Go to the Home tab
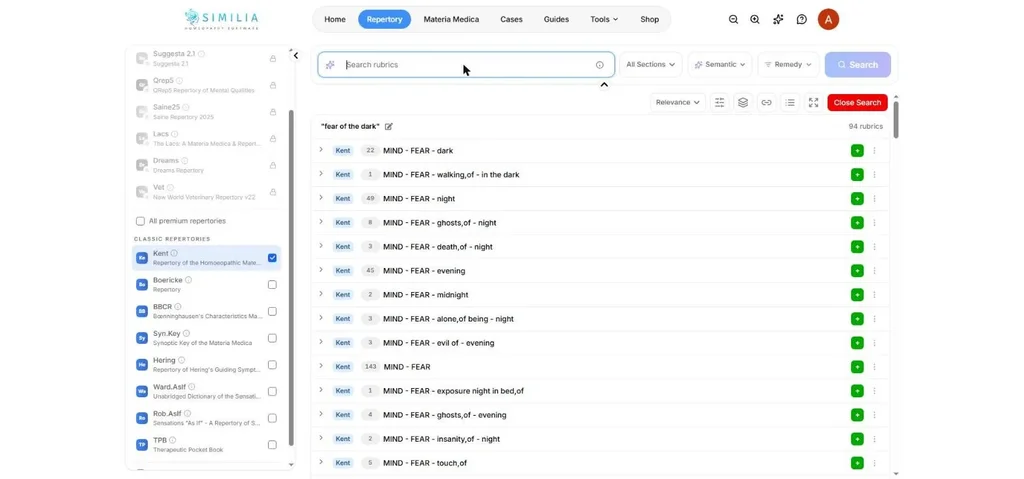This screenshot has width=1024, height=479. coord(335,20)
